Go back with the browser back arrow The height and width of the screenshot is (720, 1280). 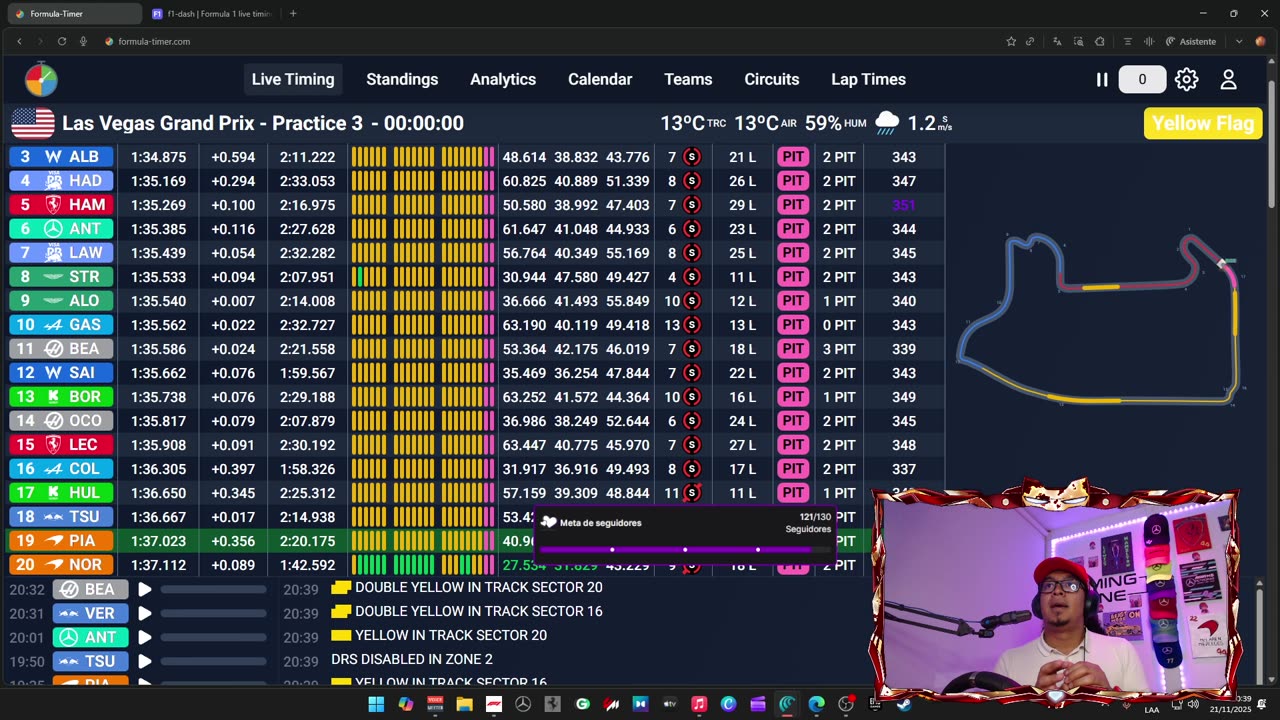coord(19,41)
